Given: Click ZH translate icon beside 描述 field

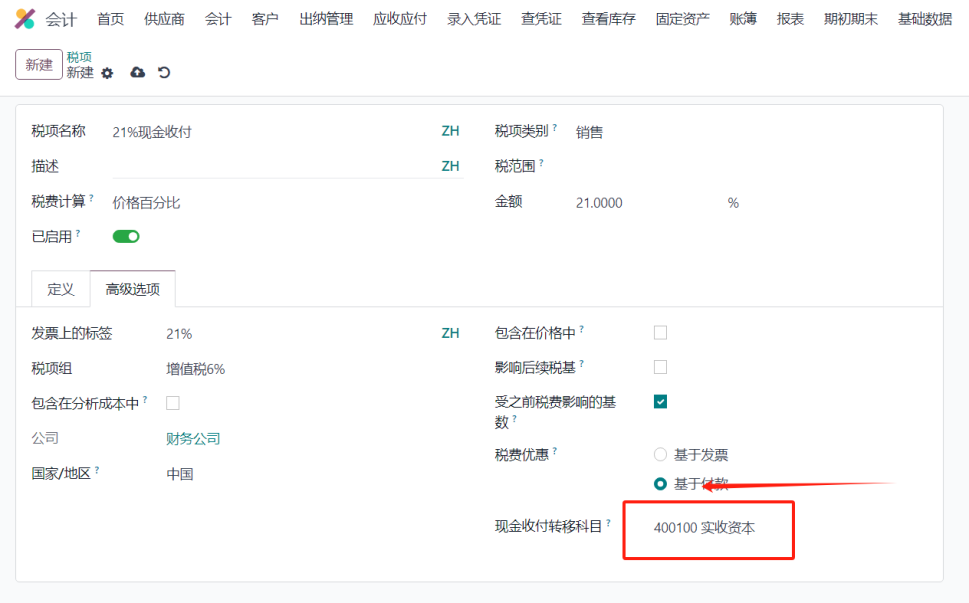Looking at the screenshot, I should pyautogui.click(x=451, y=166).
